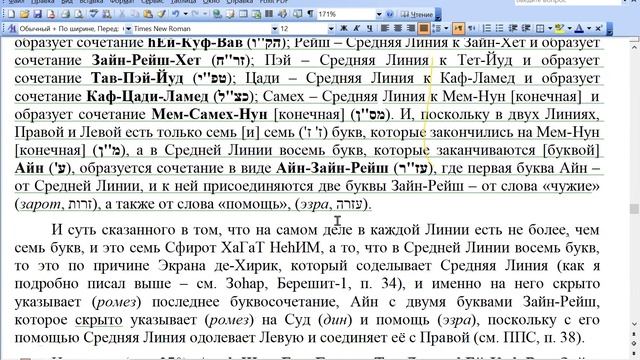Screen dimensions: 640x360
Task: Toggle bold (Ж) formatting
Action: pyautogui.click(x=344, y=28)
